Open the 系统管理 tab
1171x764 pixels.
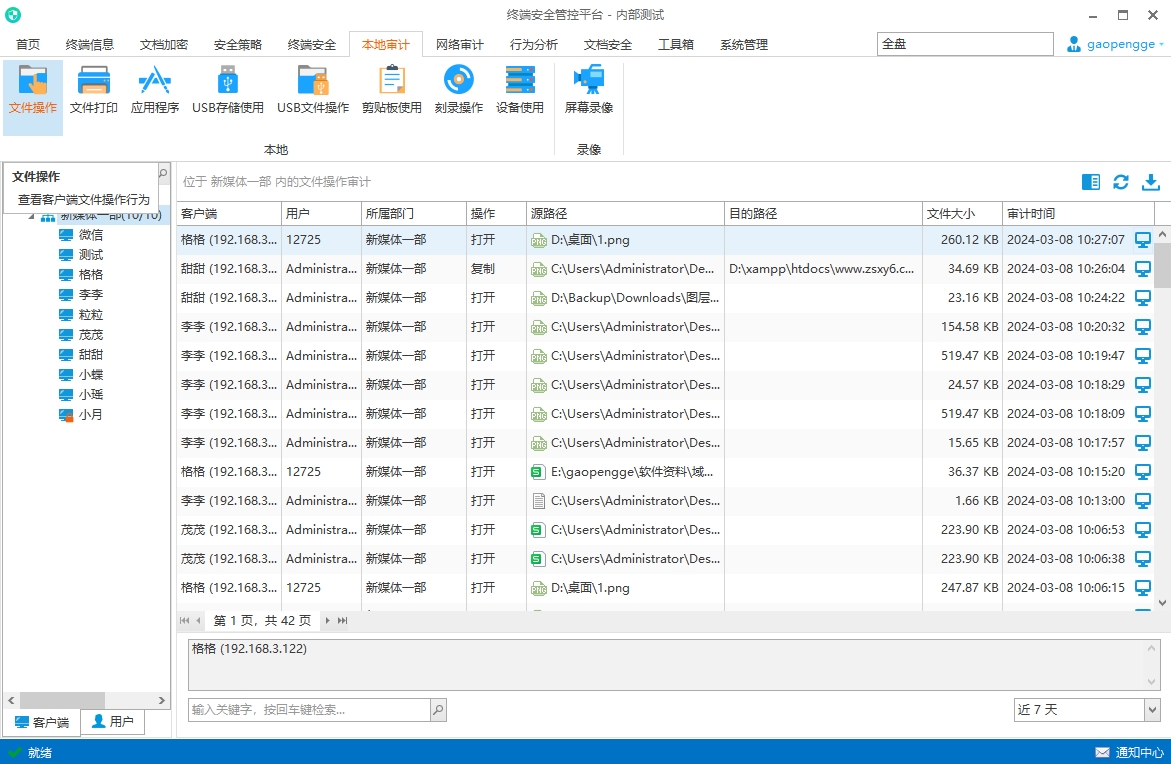tap(743, 45)
